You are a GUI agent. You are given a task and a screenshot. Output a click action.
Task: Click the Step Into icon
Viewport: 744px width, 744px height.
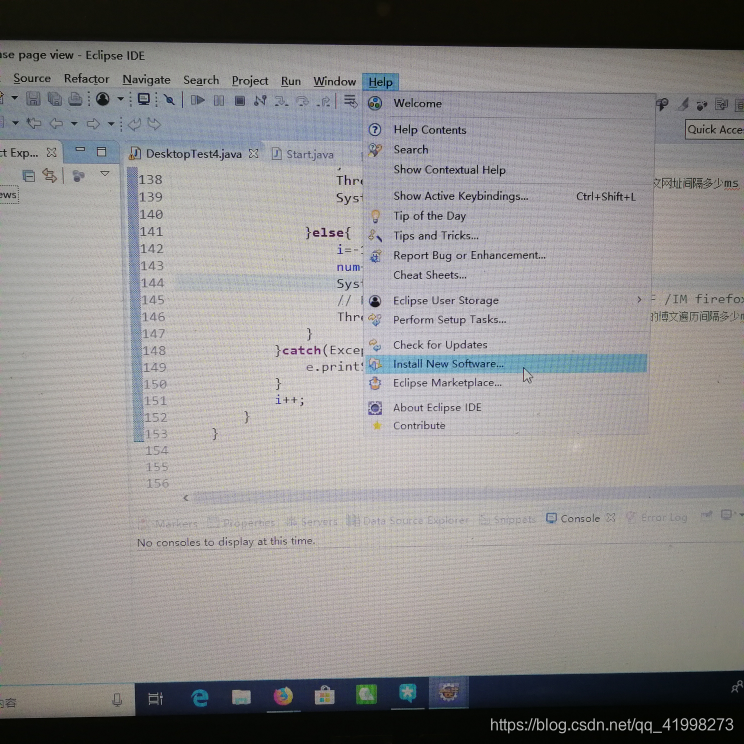point(281,101)
